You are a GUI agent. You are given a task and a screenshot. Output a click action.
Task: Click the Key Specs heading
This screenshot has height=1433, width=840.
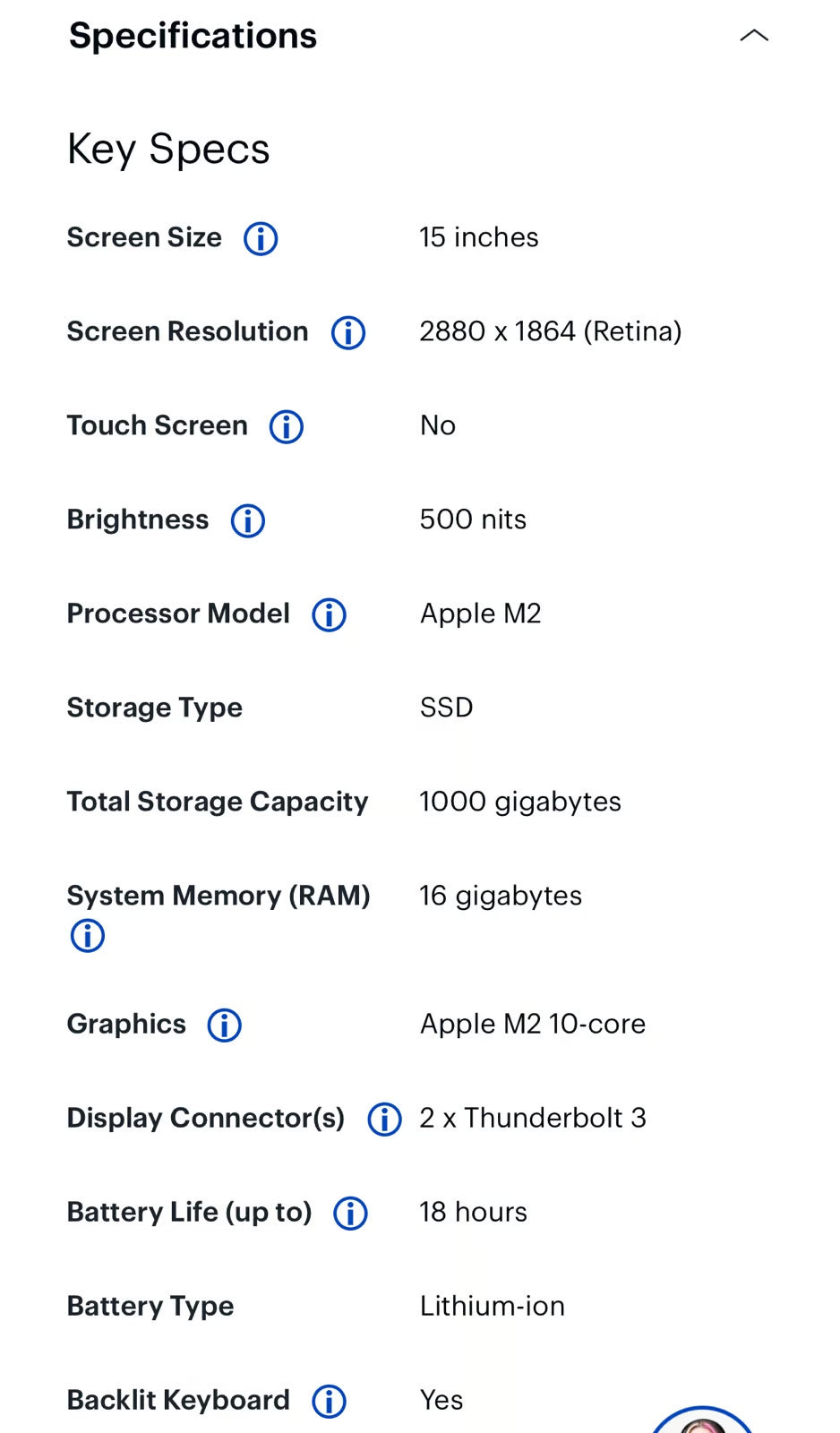click(168, 149)
